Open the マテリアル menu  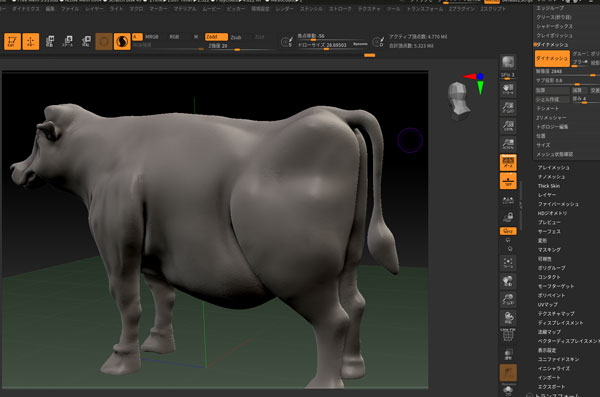tap(185, 8)
